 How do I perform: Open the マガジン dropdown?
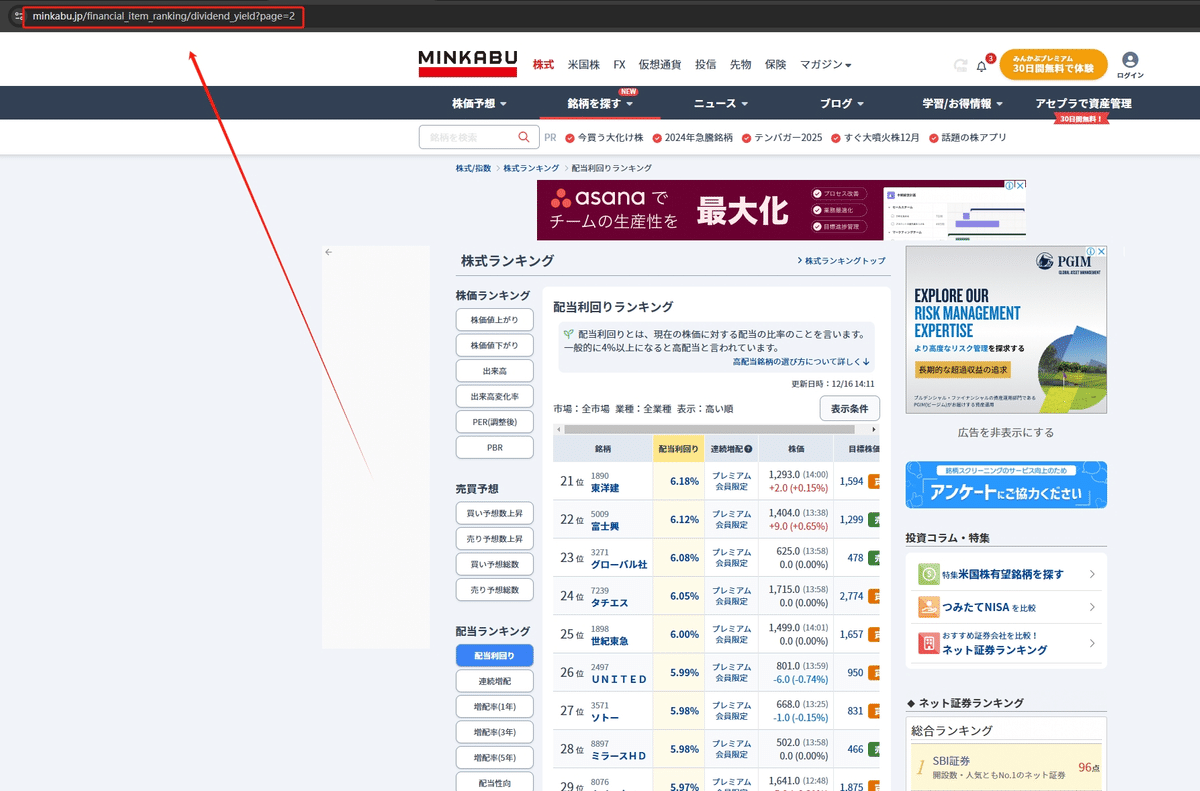point(825,64)
